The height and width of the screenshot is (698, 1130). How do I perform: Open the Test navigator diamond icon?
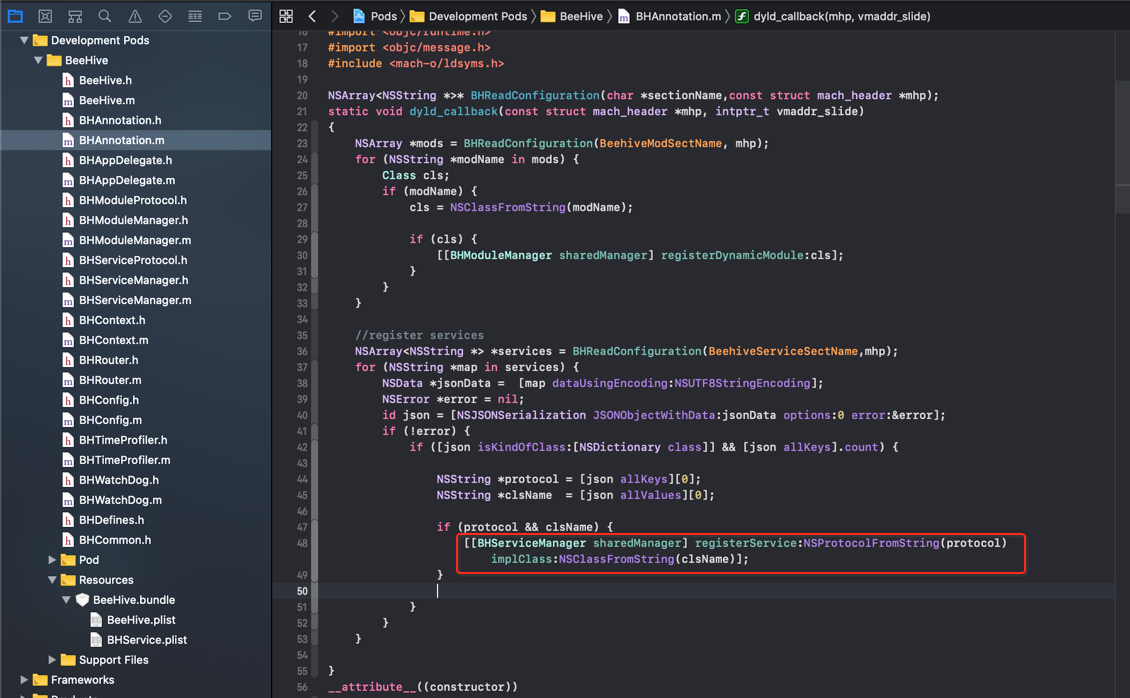(x=165, y=16)
